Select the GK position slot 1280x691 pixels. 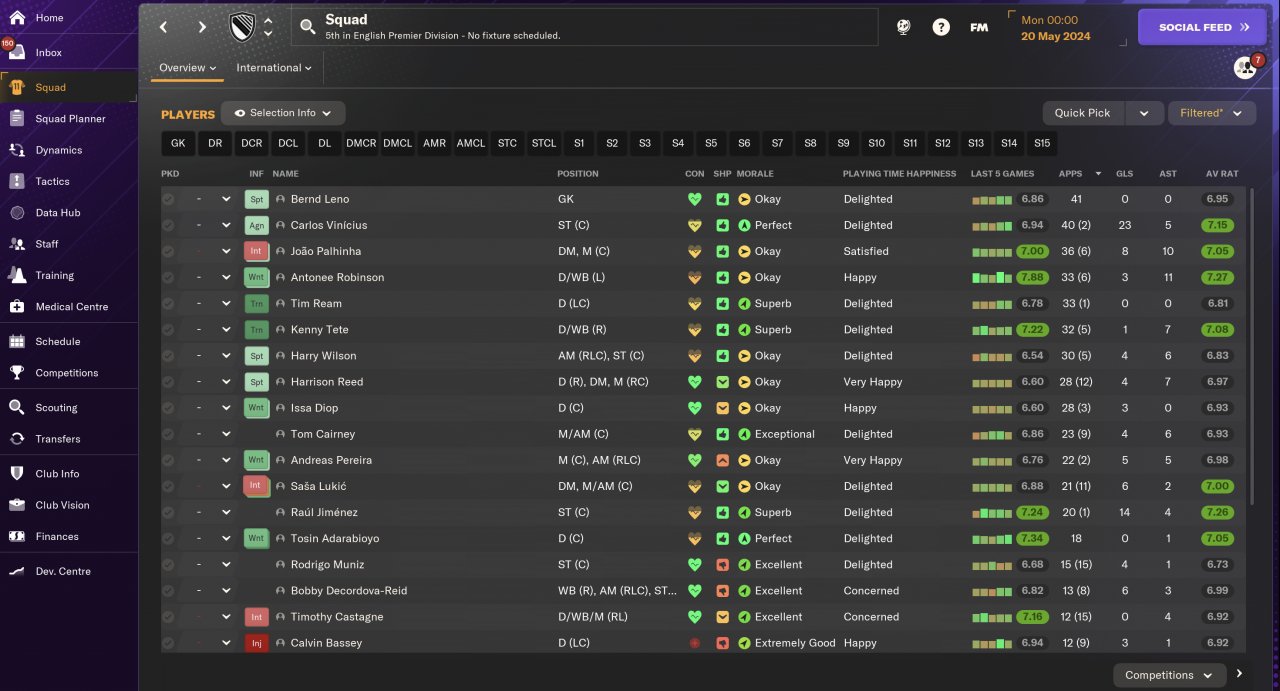coord(178,143)
